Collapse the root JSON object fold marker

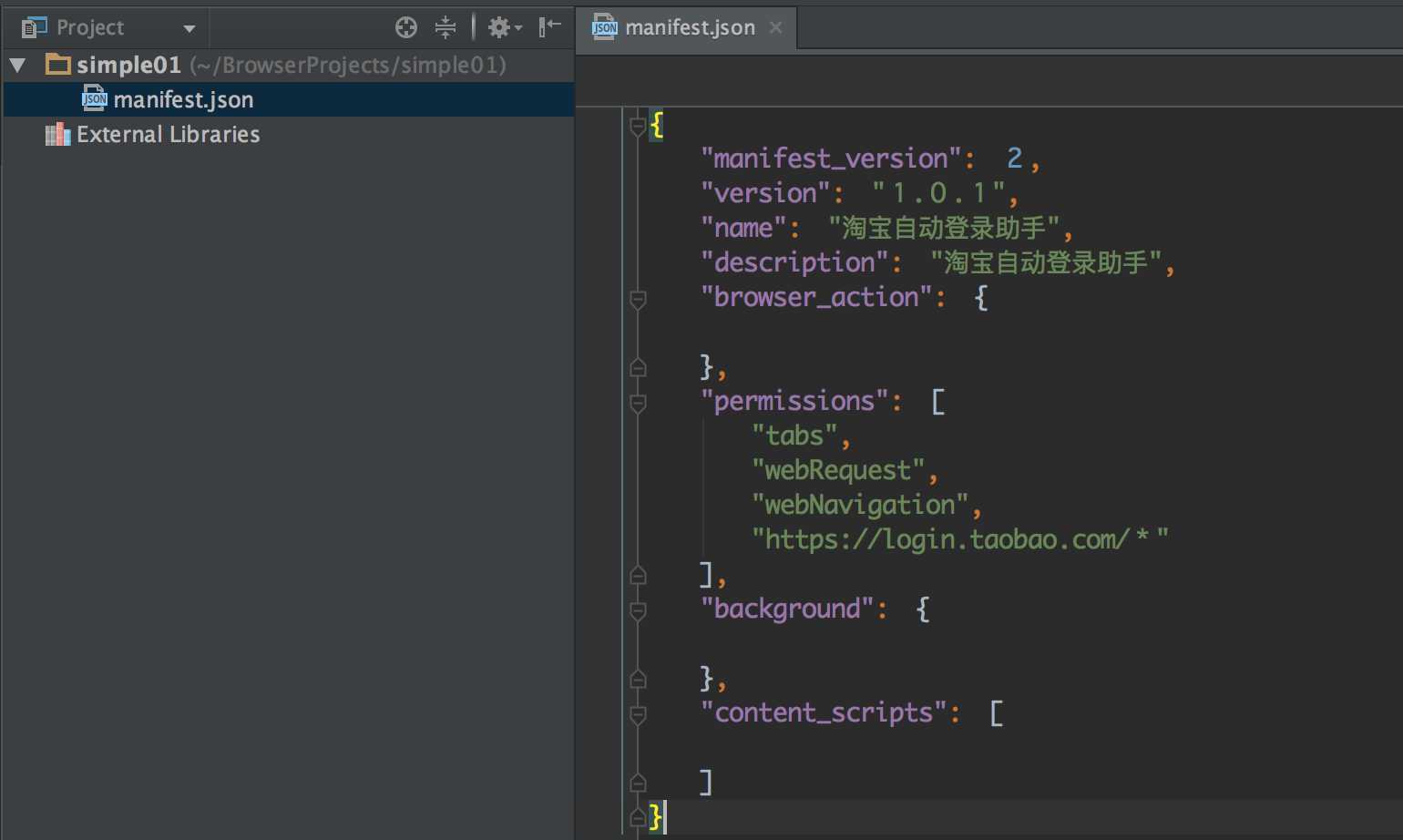[x=638, y=126]
